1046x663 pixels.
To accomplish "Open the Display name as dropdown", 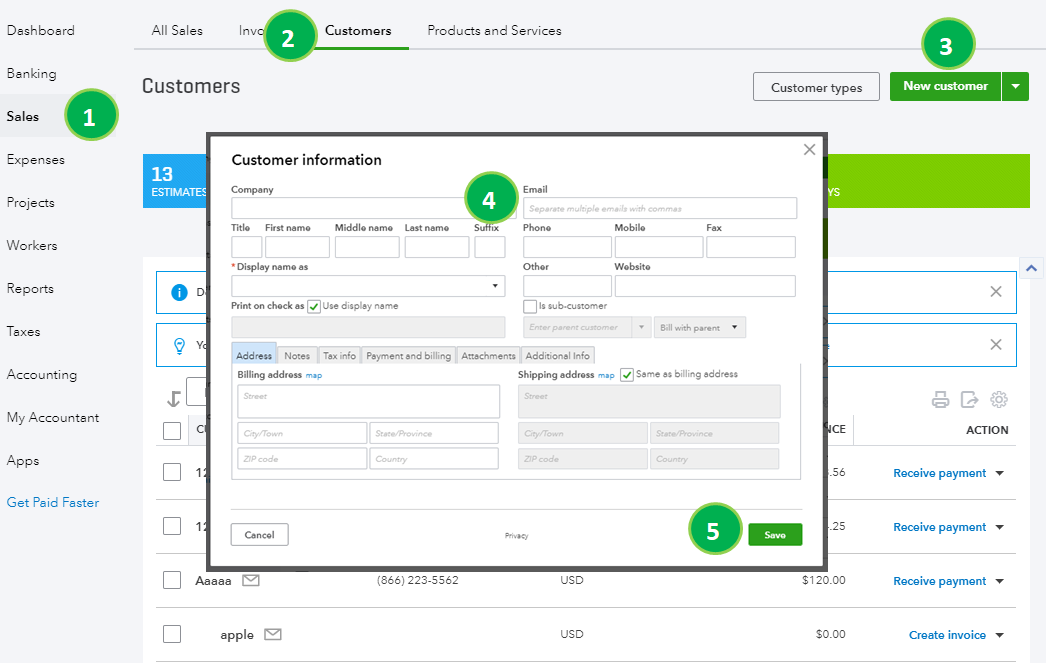I will [x=493, y=285].
